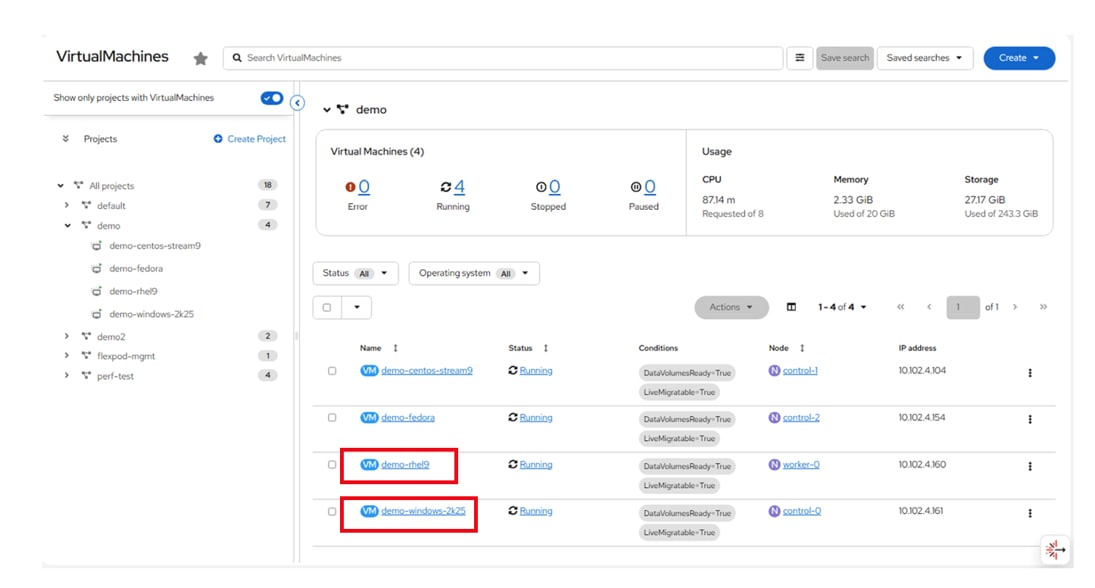Collapse the projects side panel arrow
Viewport: 1095px width, 588px height.
pyautogui.click(x=297, y=103)
